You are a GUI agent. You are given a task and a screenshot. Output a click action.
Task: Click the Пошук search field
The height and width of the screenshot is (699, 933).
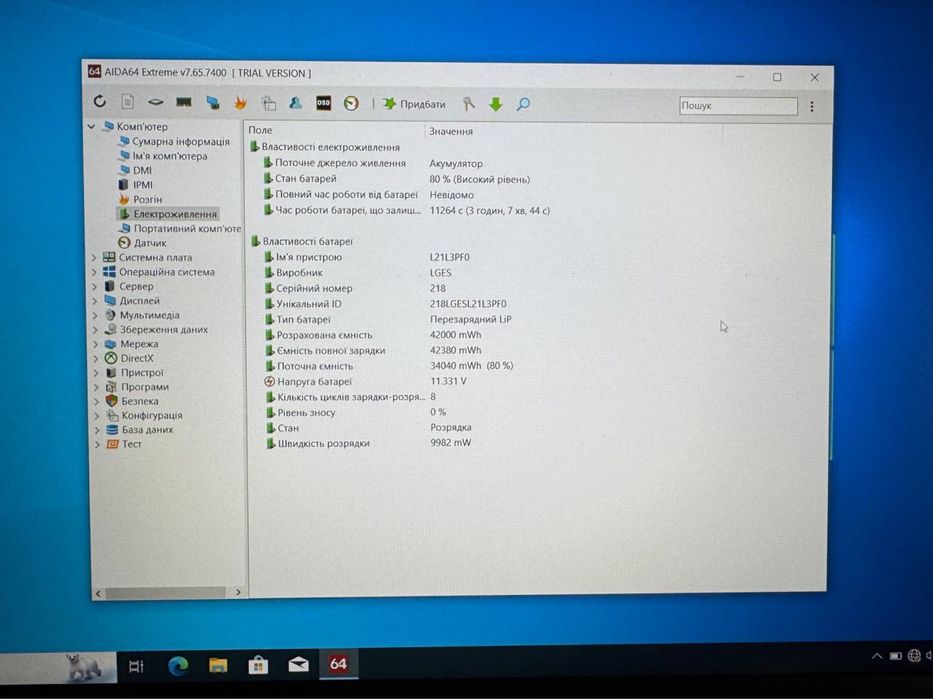coord(738,106)
